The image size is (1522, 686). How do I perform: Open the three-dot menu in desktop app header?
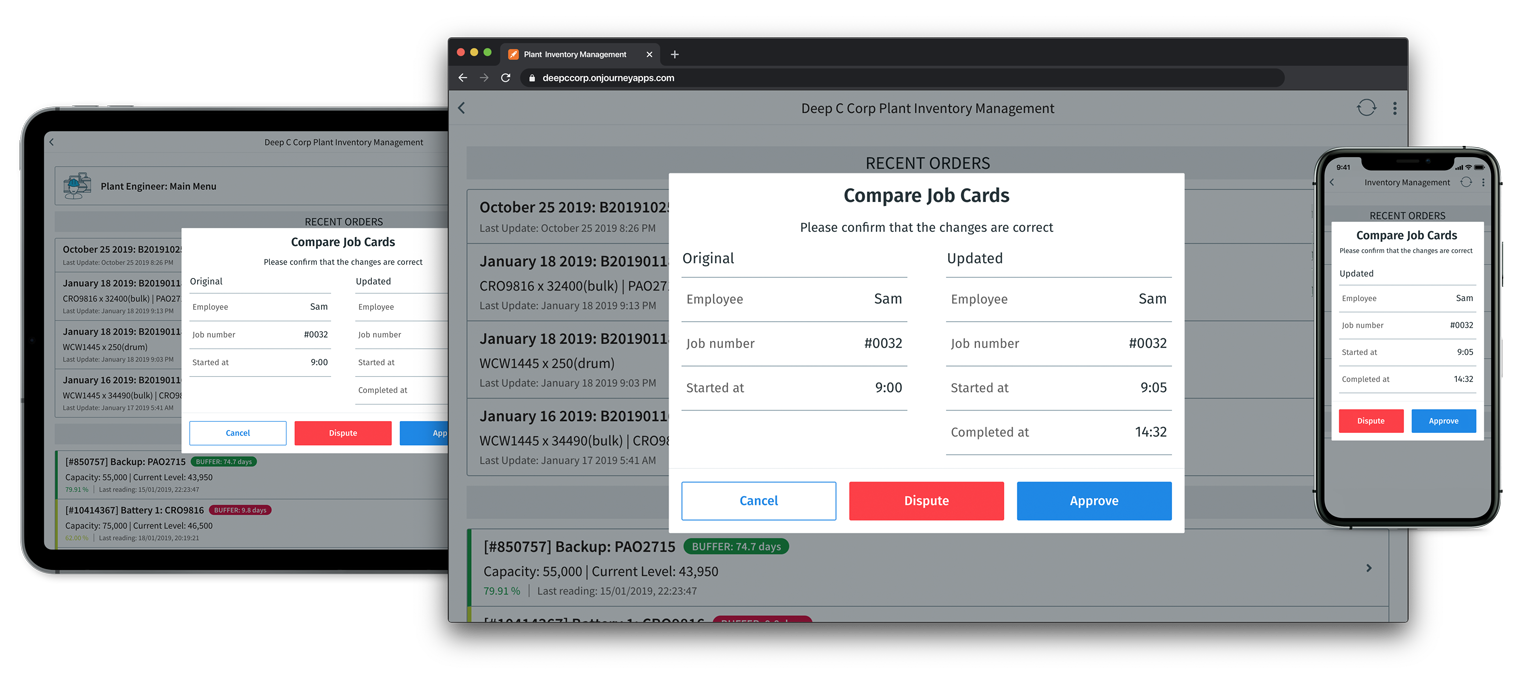pyautogui.click(x=1394, y=108)
